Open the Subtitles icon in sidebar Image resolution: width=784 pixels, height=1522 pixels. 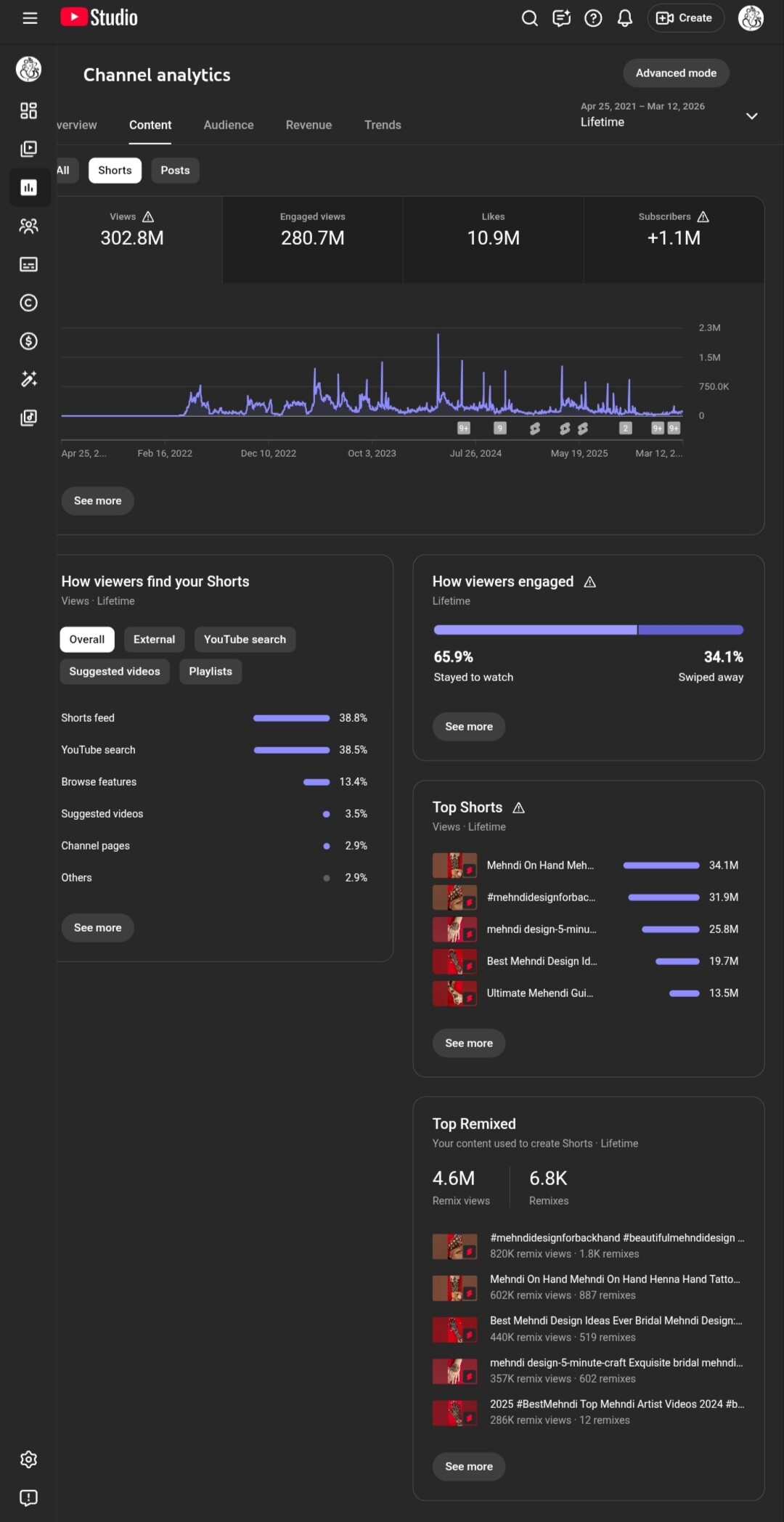pyautogui.click(x=28, y=264)
